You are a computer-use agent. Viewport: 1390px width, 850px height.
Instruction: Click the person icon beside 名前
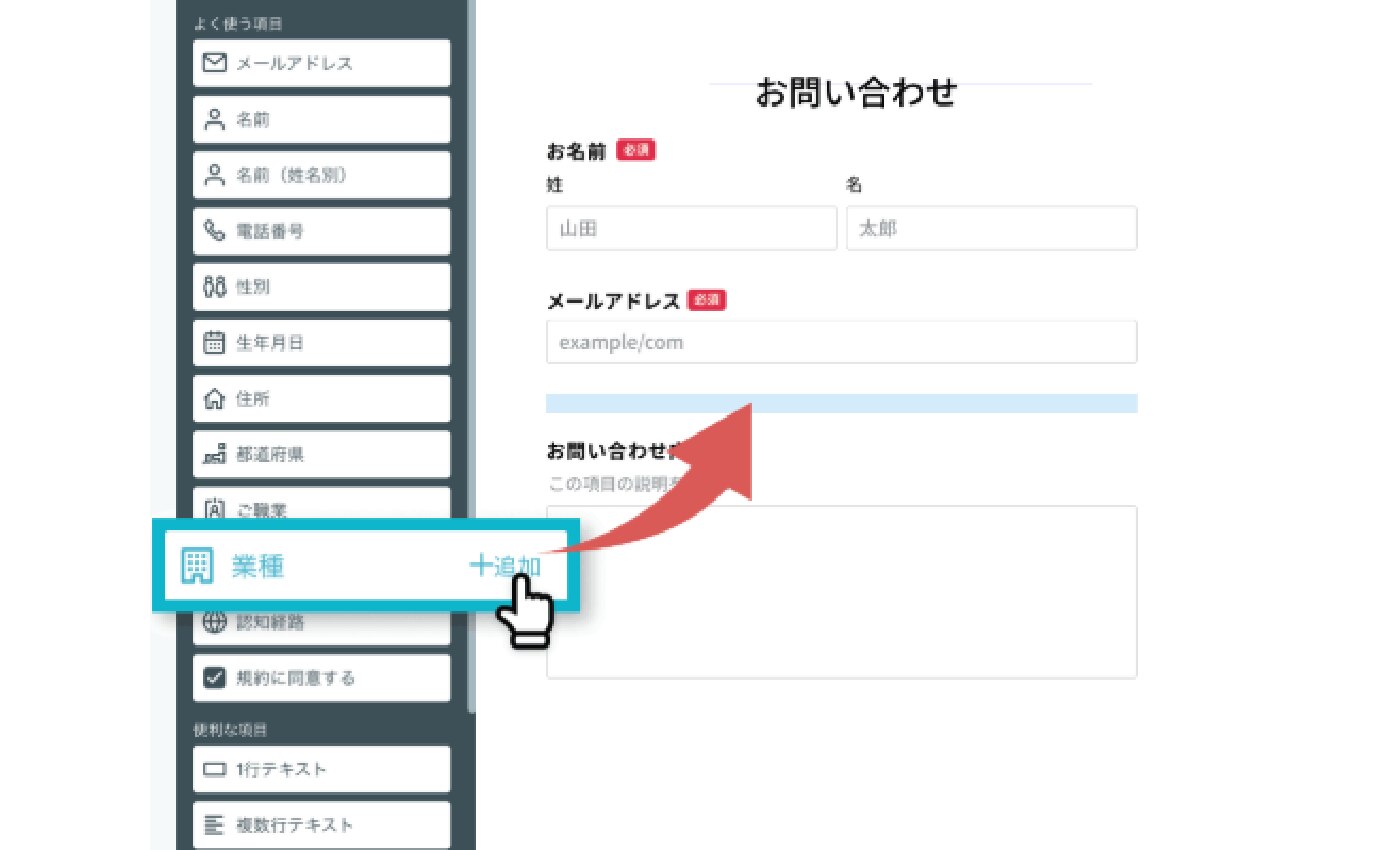(214, 120)
